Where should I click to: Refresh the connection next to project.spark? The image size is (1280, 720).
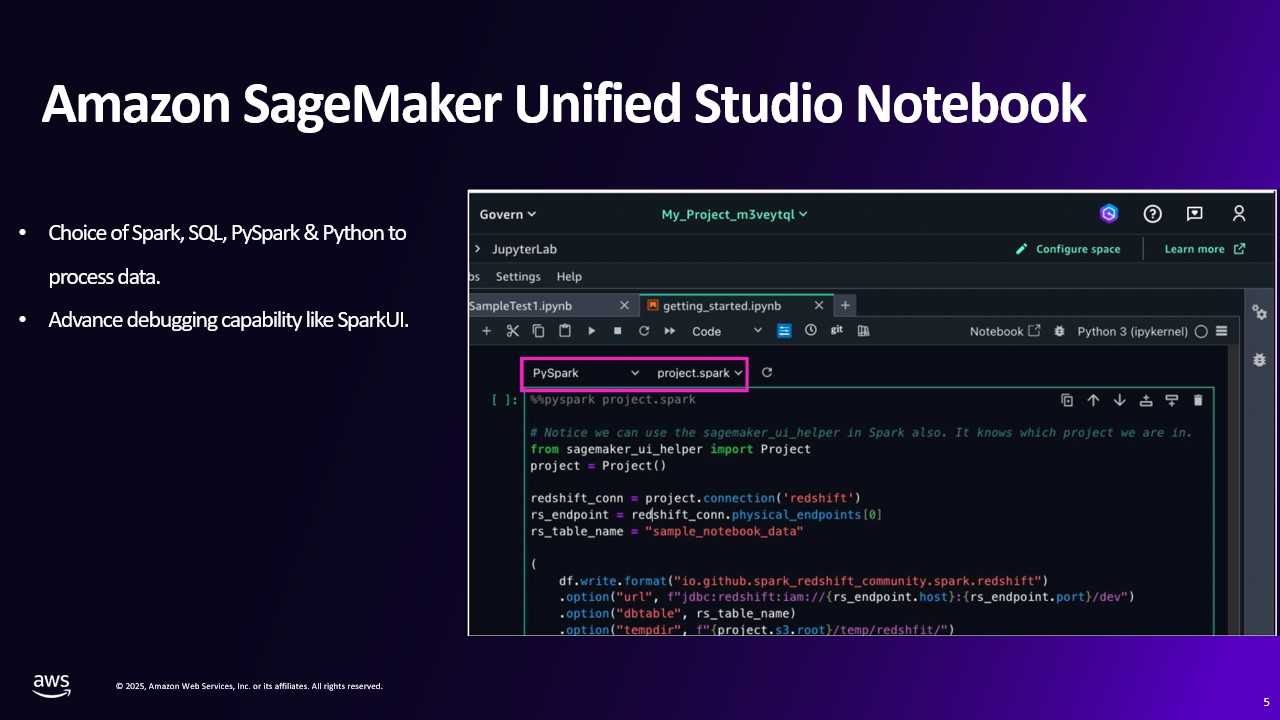pos(767,372)
